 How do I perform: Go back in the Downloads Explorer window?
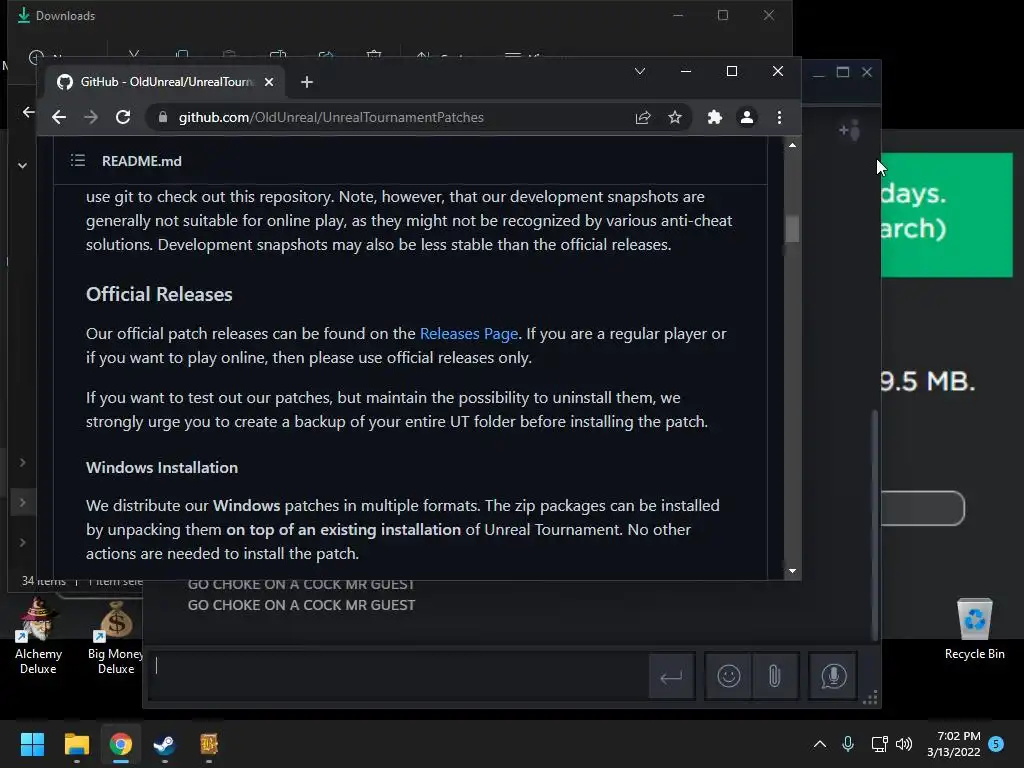tap(28, 112)
